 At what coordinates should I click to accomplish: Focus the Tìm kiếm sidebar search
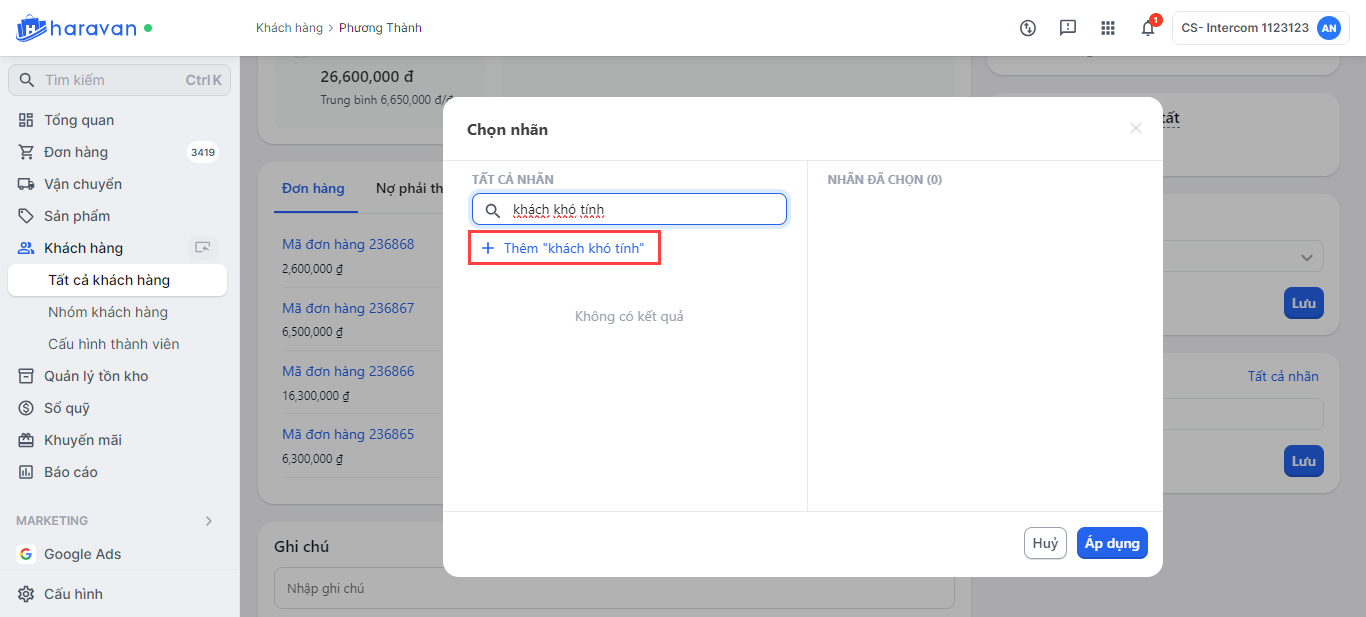119,80
